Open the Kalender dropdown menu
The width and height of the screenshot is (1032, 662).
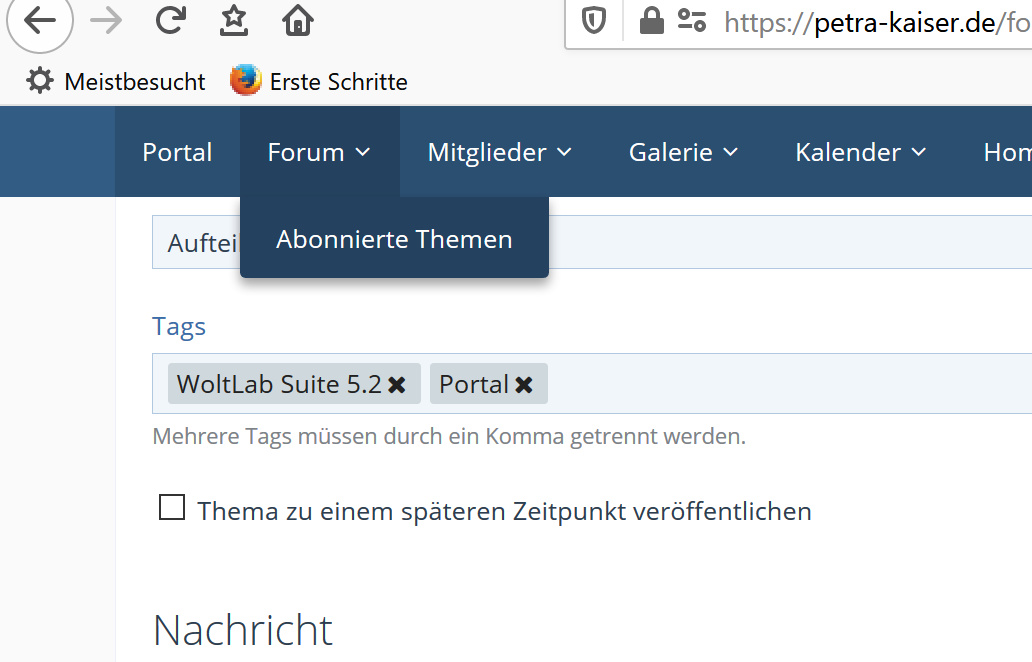[x=860, y=153]
